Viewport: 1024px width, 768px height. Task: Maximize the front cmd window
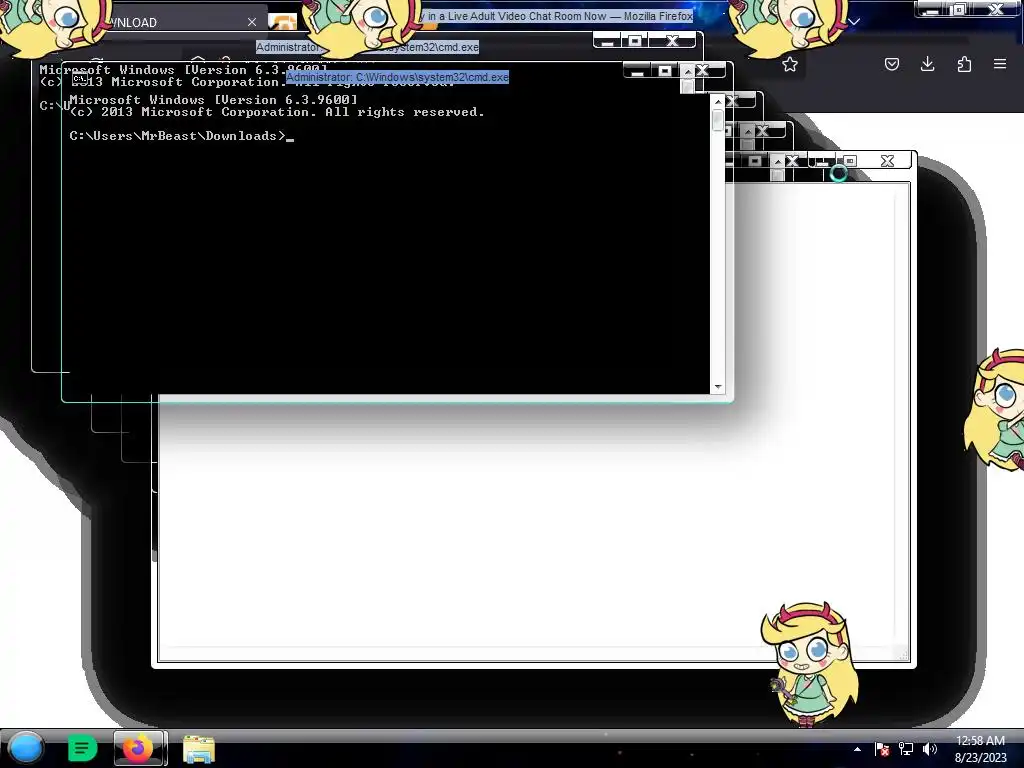pos(665,71)
